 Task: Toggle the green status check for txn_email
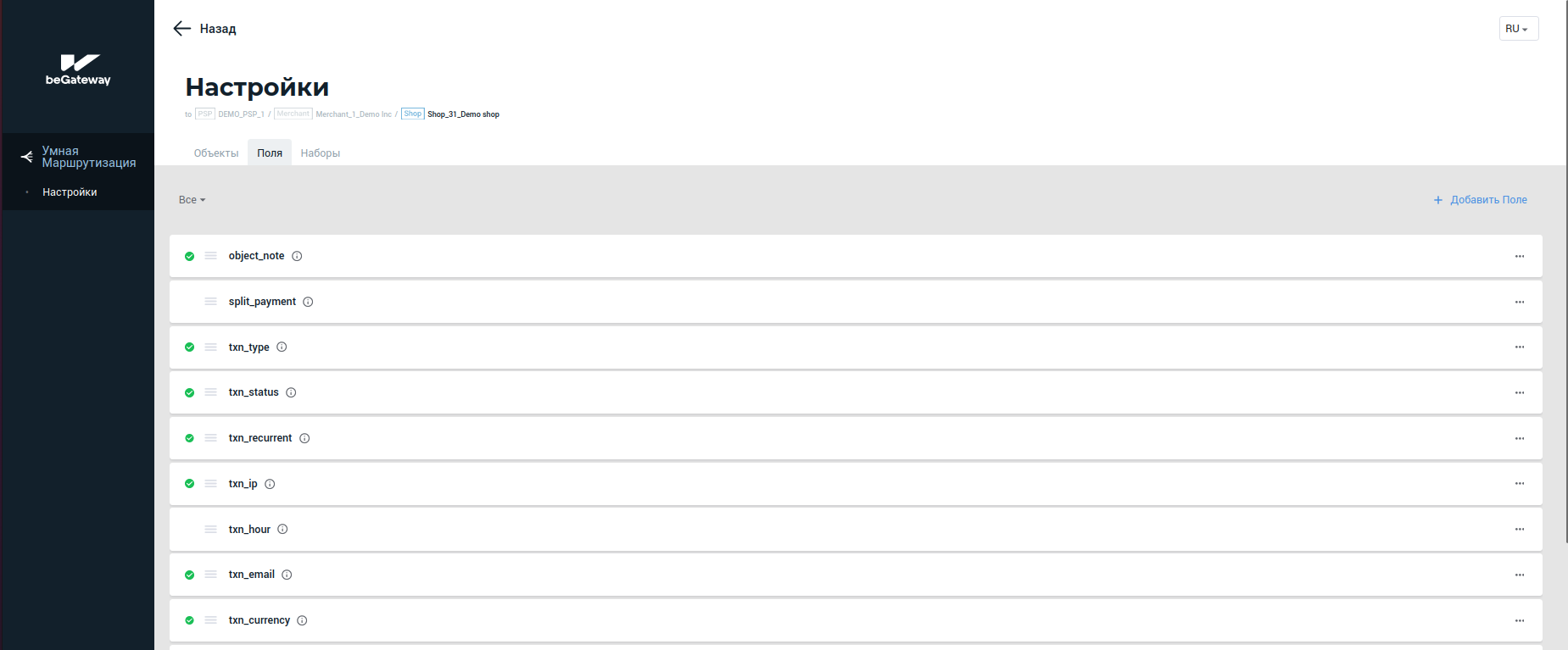coord(190,575)
